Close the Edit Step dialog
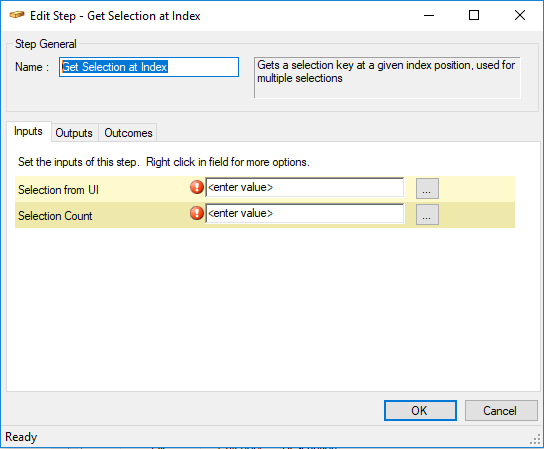544x449 pixels. 520,15
